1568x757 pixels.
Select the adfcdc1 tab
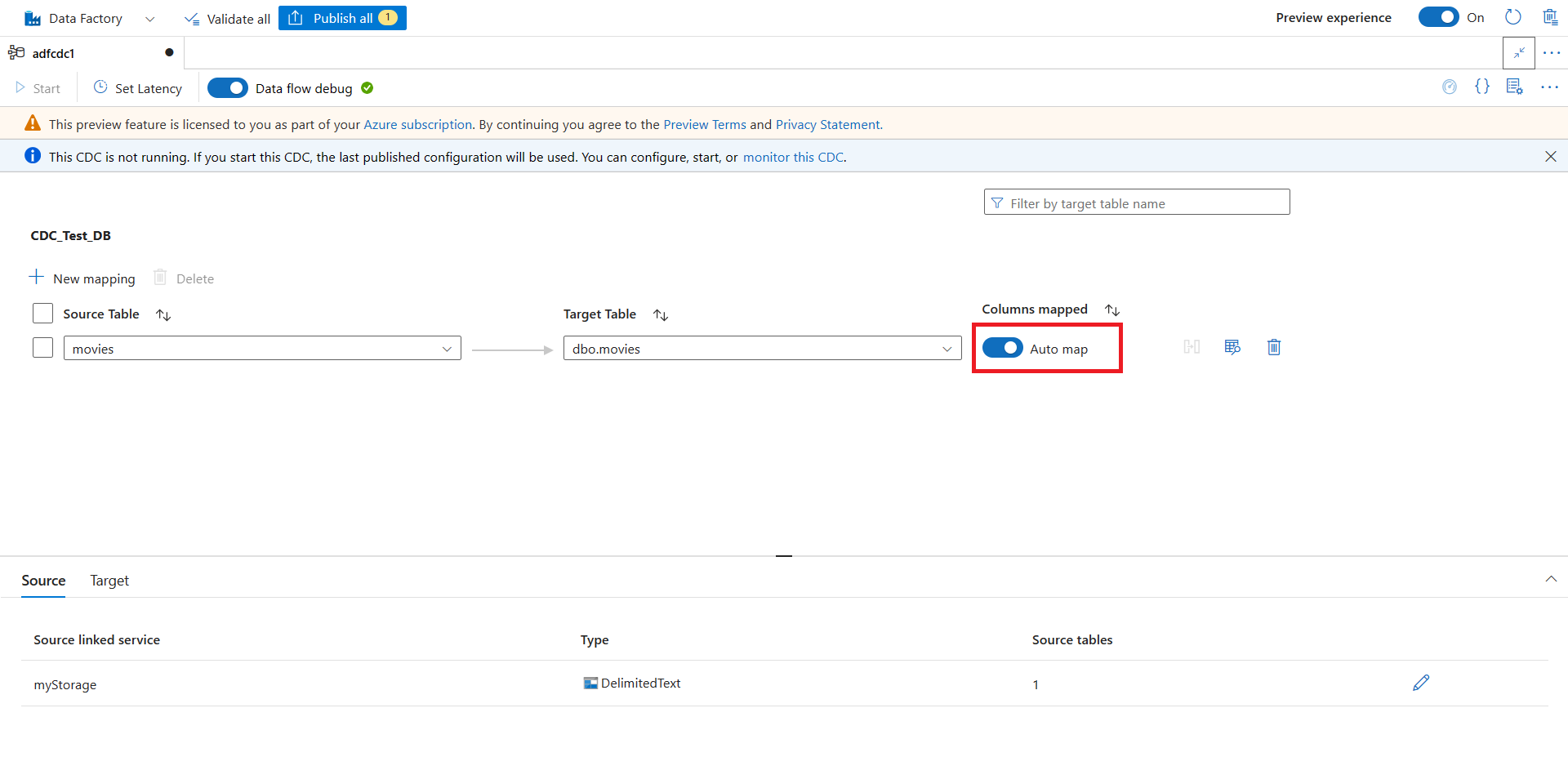click(54, 53)
